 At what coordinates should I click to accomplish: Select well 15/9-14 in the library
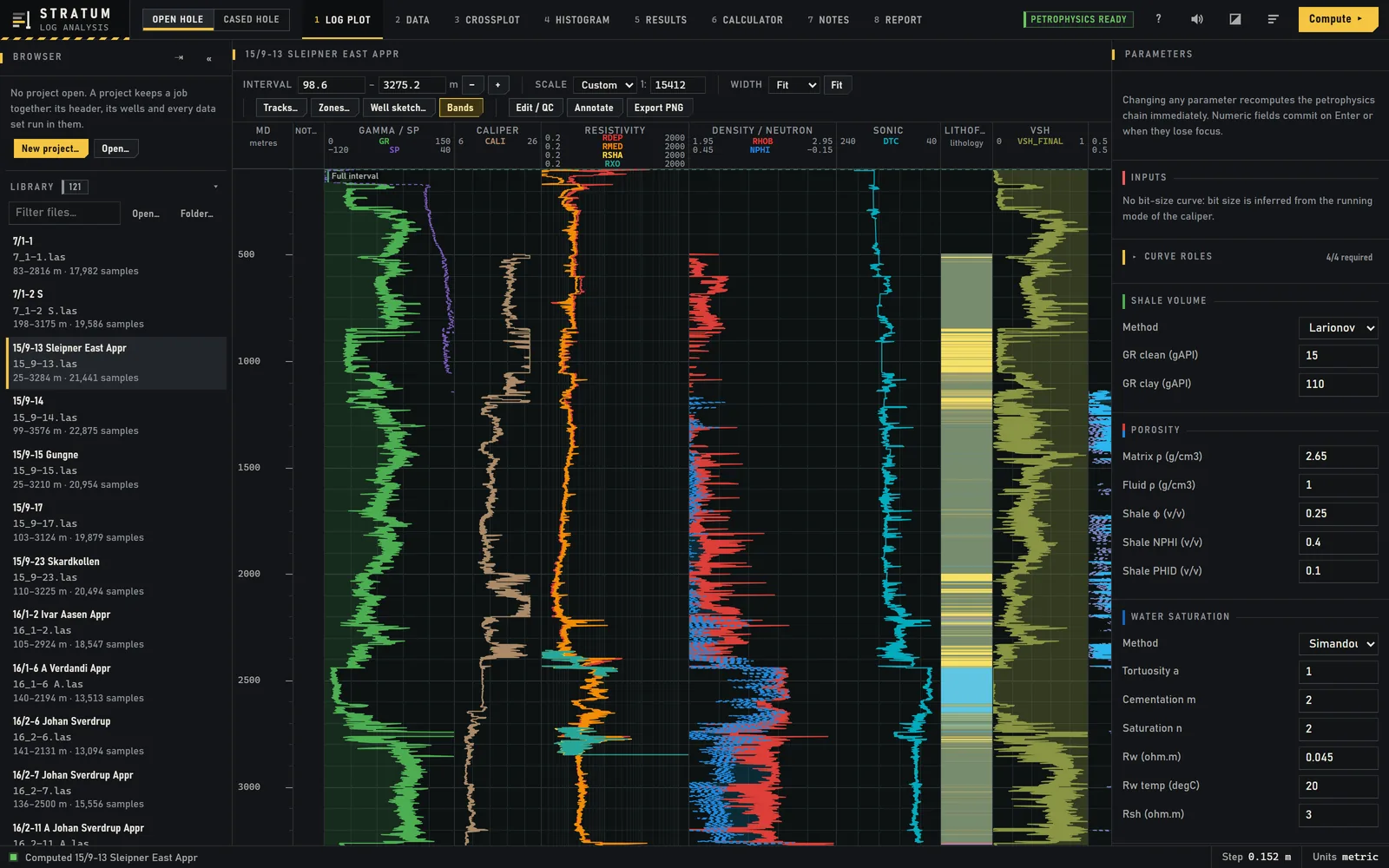pos(116,416)
